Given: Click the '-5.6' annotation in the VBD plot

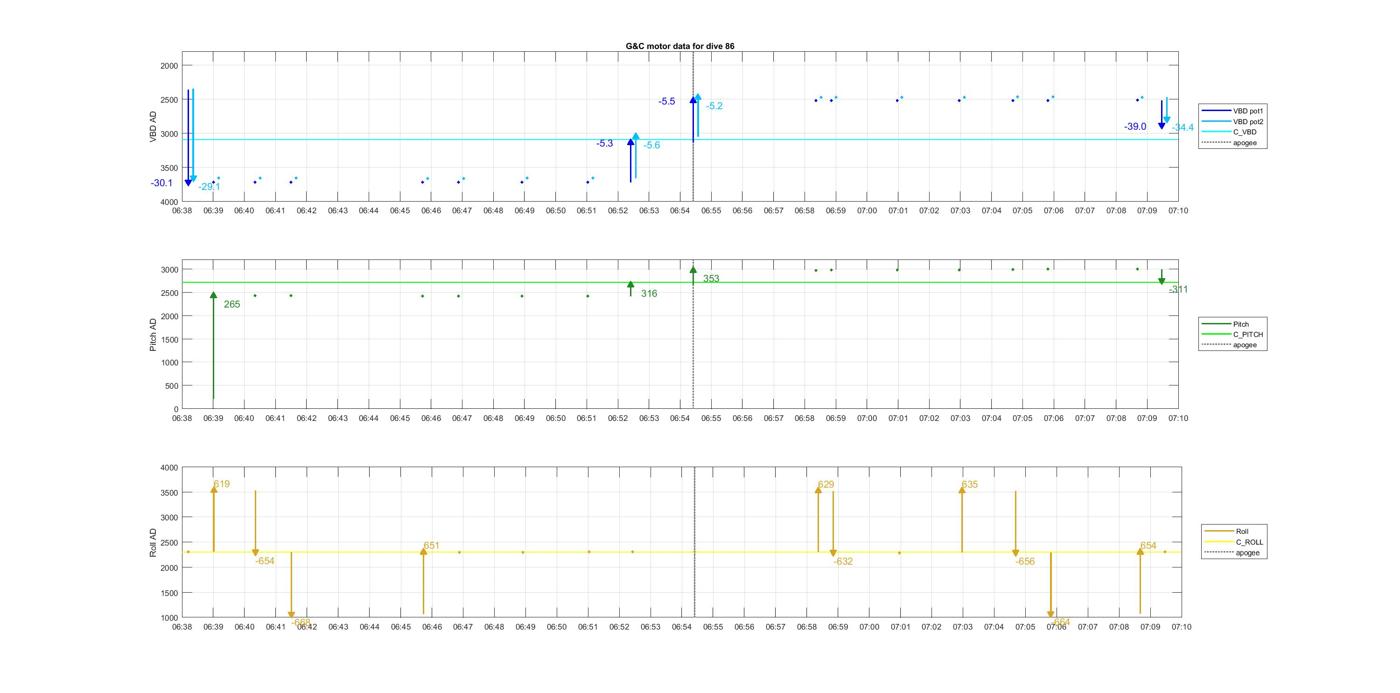Looking at the screenshot, I should [652, 146].
